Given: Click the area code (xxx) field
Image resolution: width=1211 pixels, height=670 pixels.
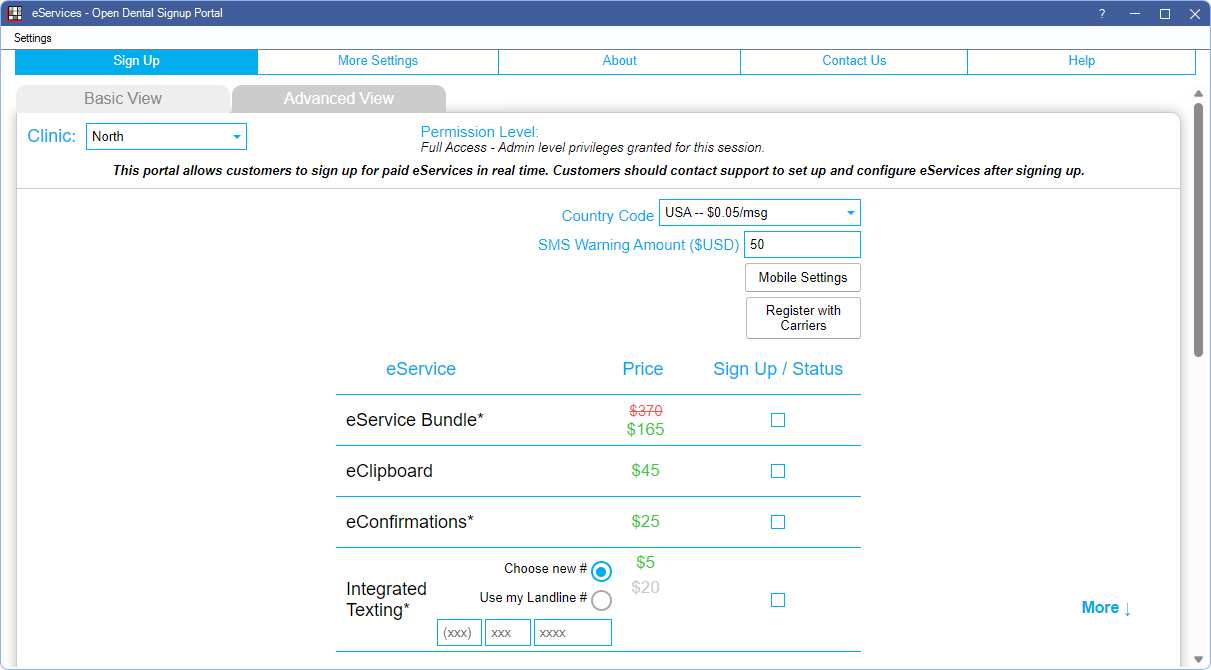Looking at the screenshot, I should pyautogui.click(x=459, y=633).
